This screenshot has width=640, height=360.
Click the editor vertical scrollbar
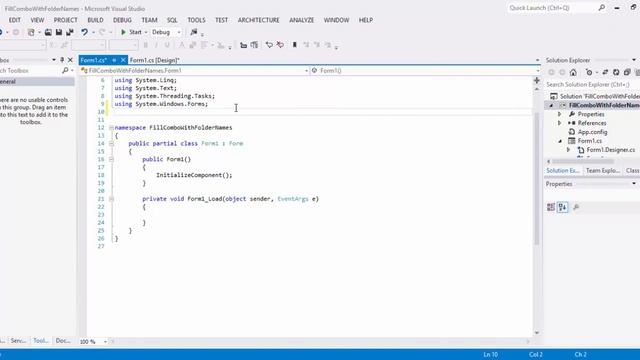pyautogui.click(x=537, y=178)
